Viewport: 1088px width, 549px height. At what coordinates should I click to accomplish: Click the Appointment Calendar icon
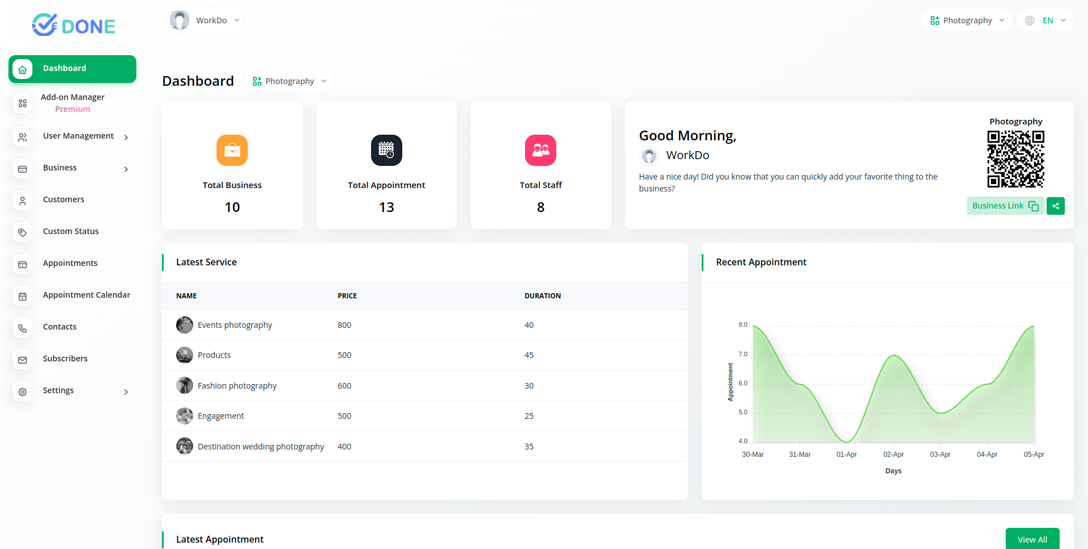point(22,296)
